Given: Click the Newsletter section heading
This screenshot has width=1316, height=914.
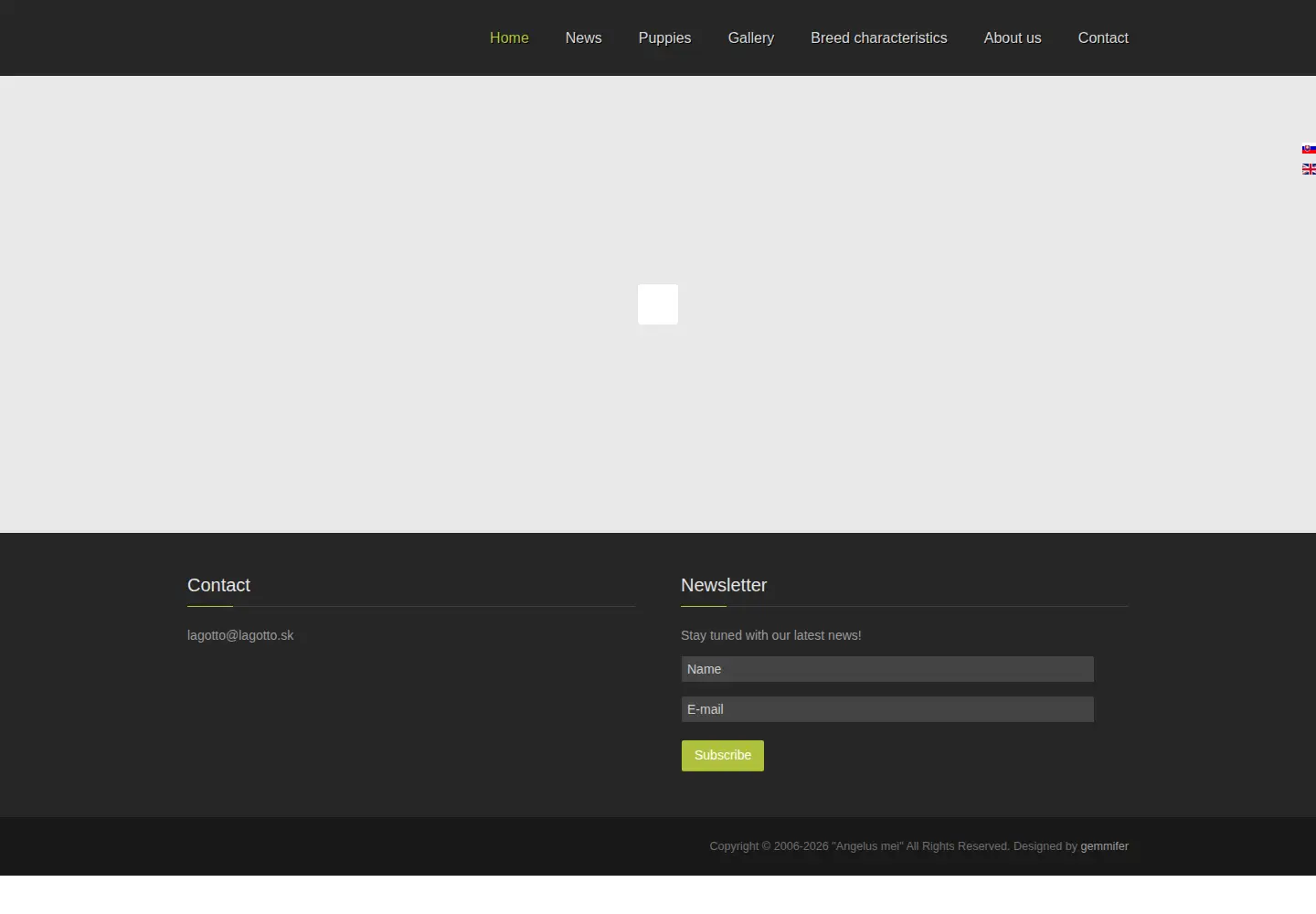Looking at the screenshot, I should point(724,585).
